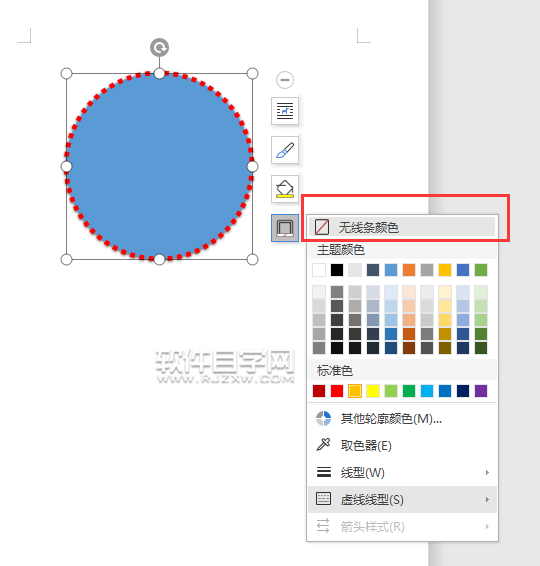The width and height of the screenshot is (540, 566).
Task: Click the color wheel icon for 其他轮廓颜色
Action: [x=323, y=418]
